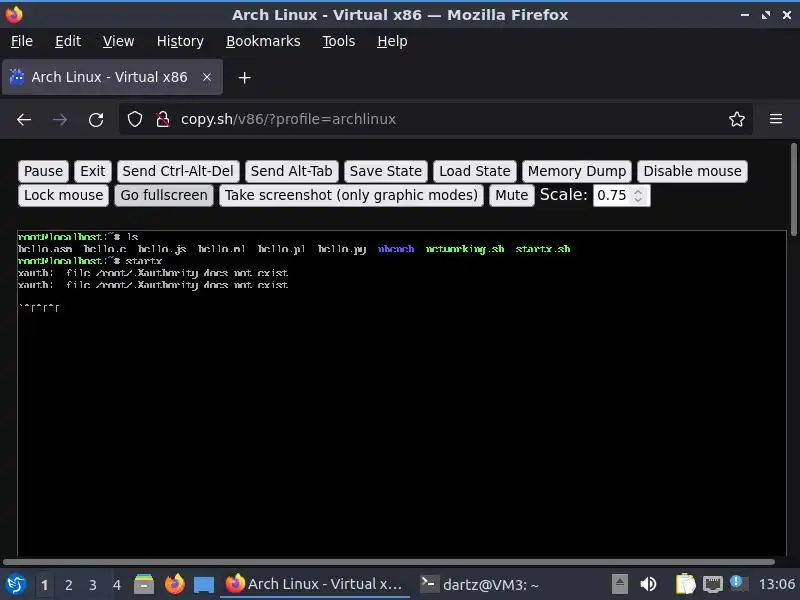Switch to workspace 2
Screen dimensions: 800x600
pyautogui.click(x=68, y=585)
